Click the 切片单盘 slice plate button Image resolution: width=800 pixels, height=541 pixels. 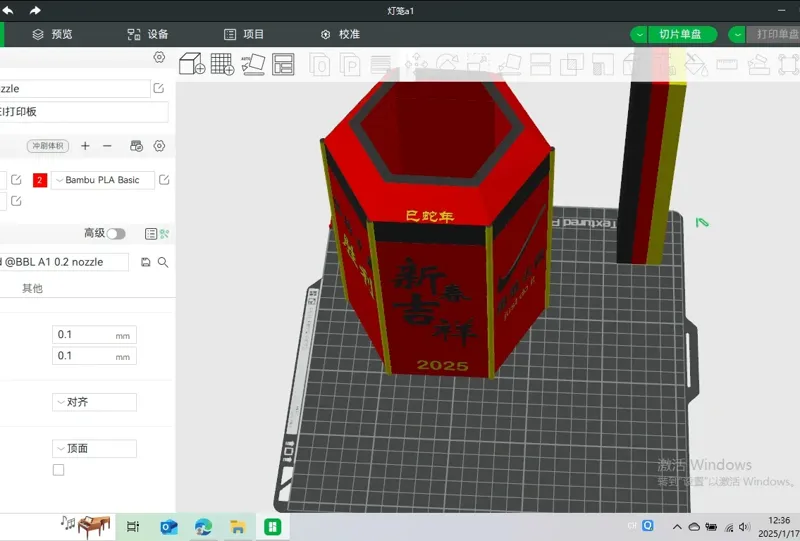(682, 34)
